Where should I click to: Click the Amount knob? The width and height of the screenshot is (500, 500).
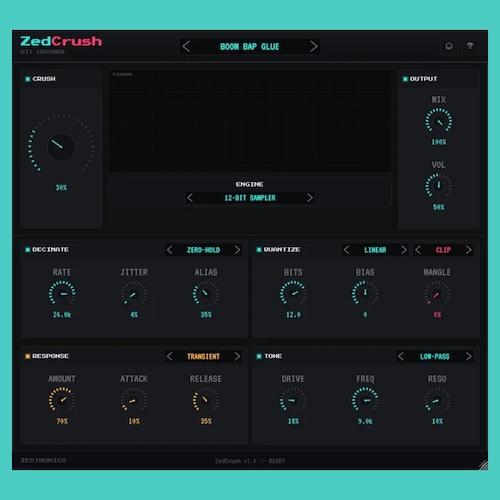[x=62, y=400]
